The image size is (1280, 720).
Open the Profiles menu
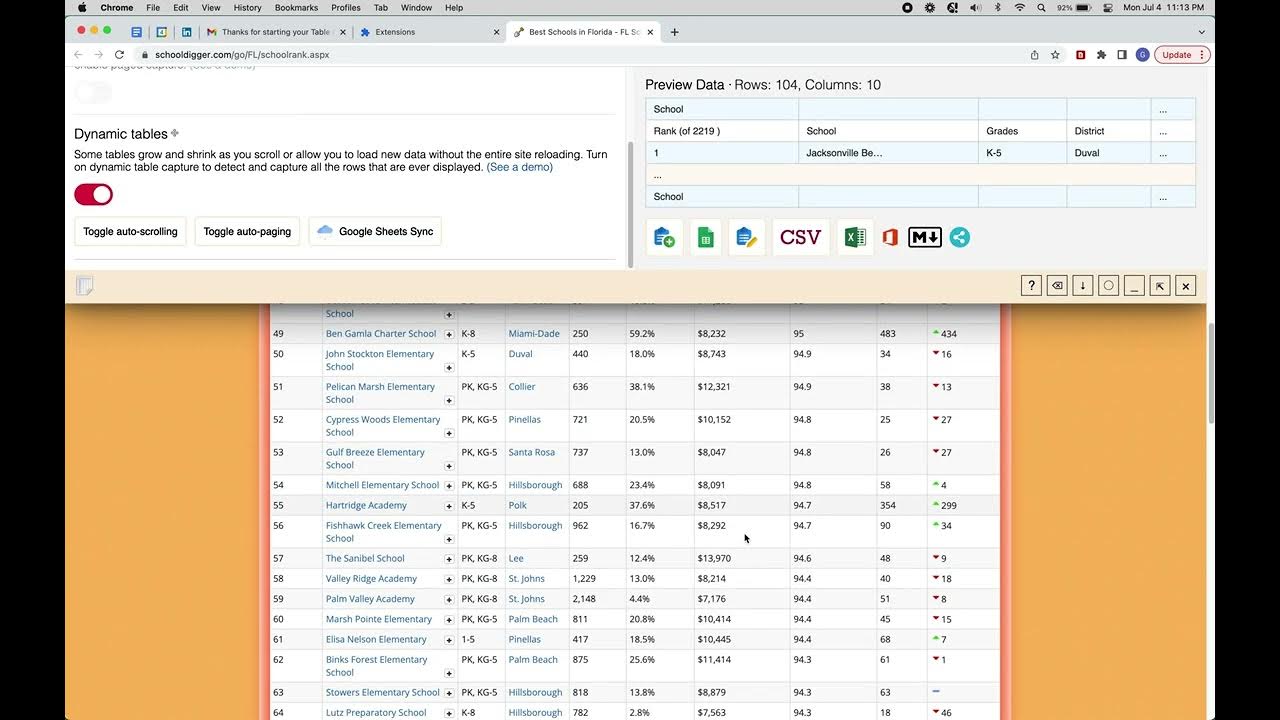click(x=346, y=7)
